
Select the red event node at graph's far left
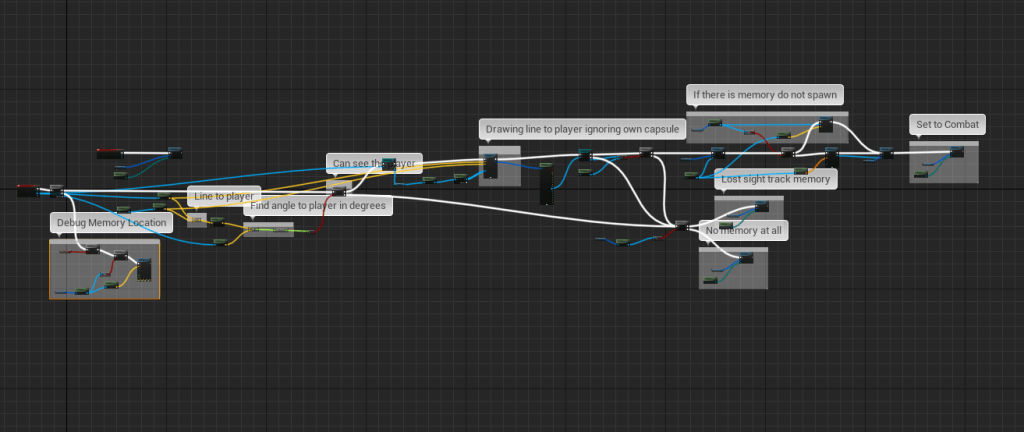[x=28, y=190]
